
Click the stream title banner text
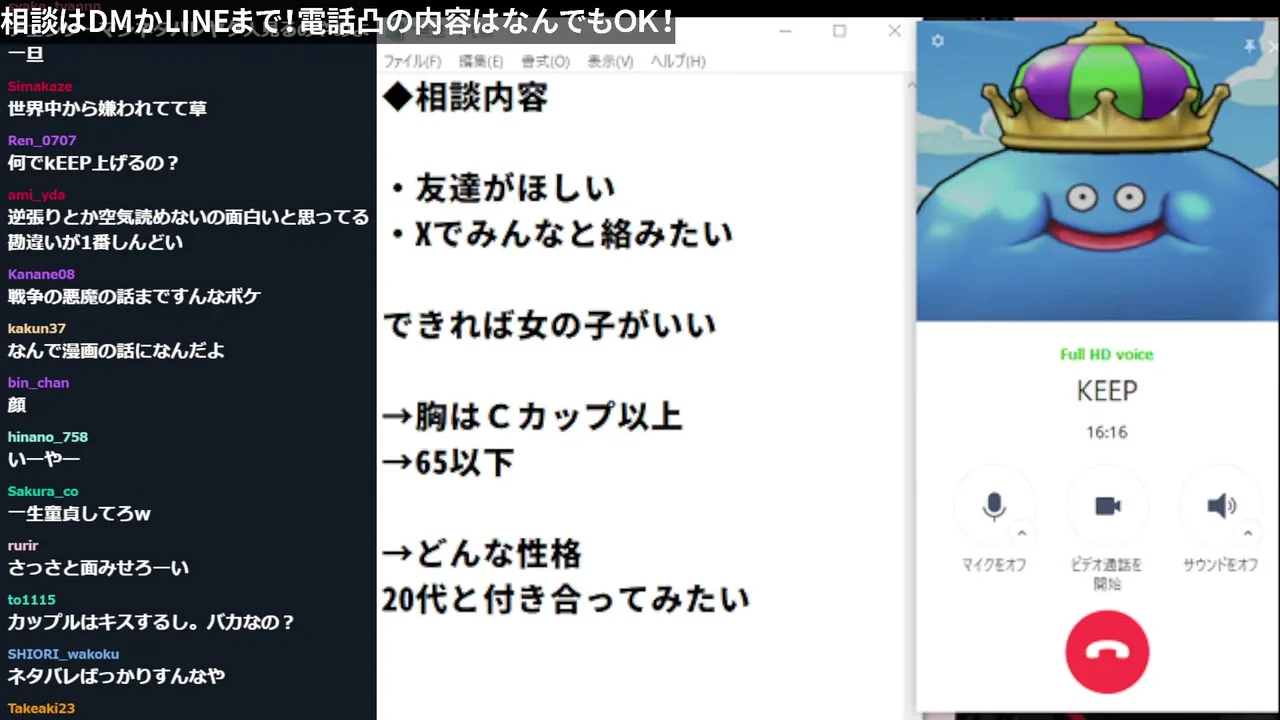(x=338, y=21)
